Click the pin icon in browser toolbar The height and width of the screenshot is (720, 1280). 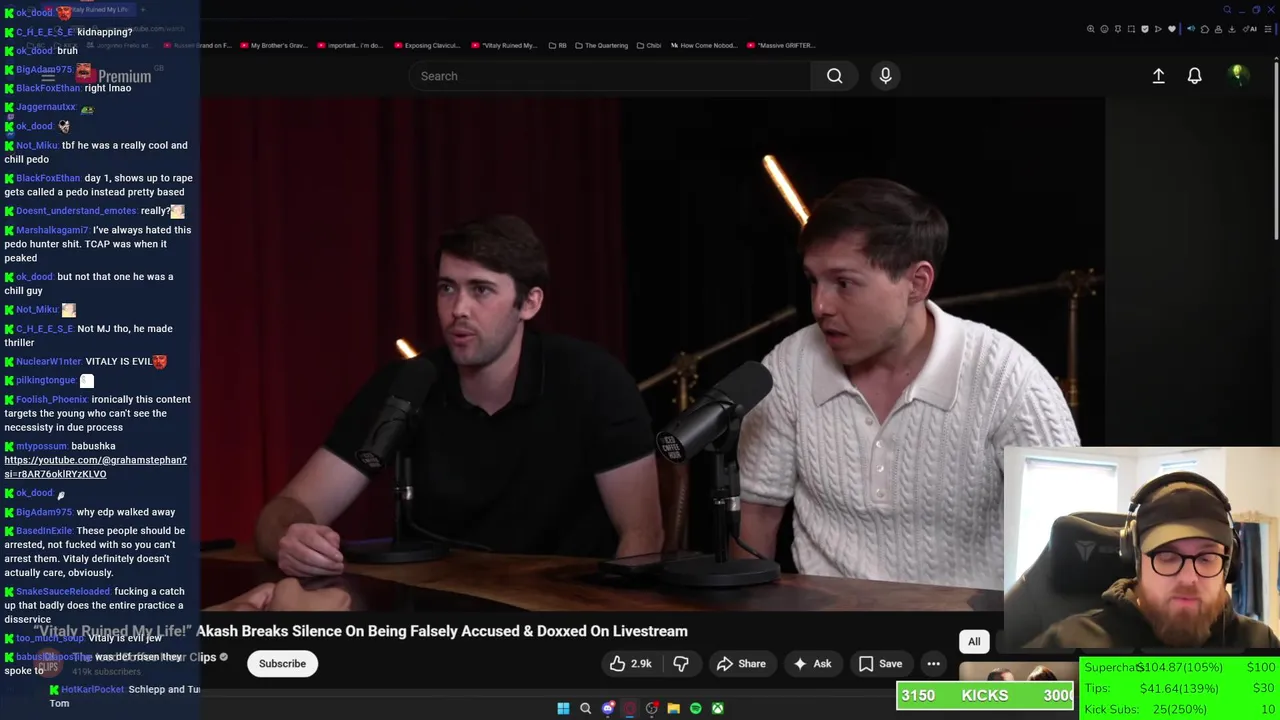(1118, 29)
